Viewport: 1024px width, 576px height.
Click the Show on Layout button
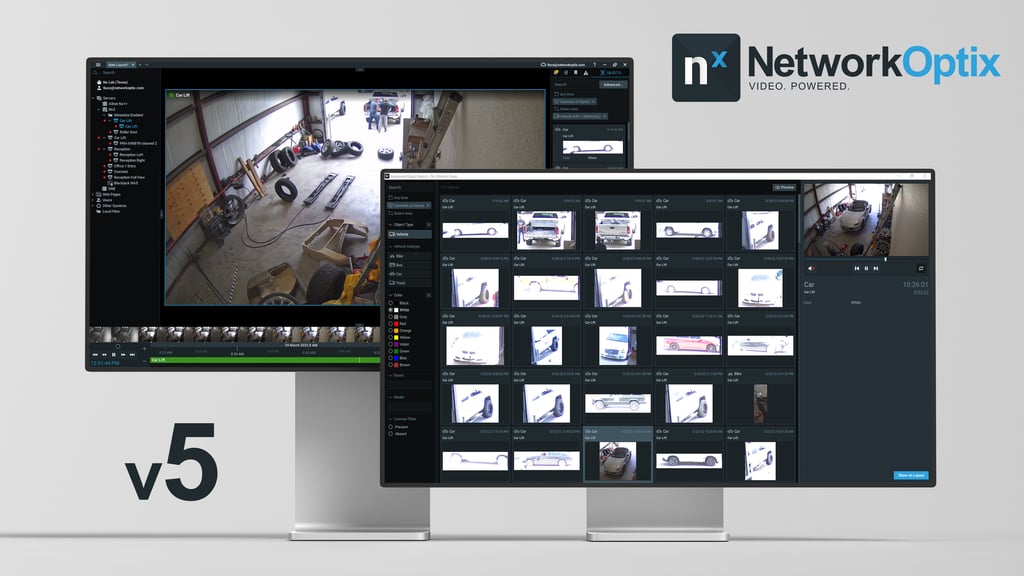[910, 475]
